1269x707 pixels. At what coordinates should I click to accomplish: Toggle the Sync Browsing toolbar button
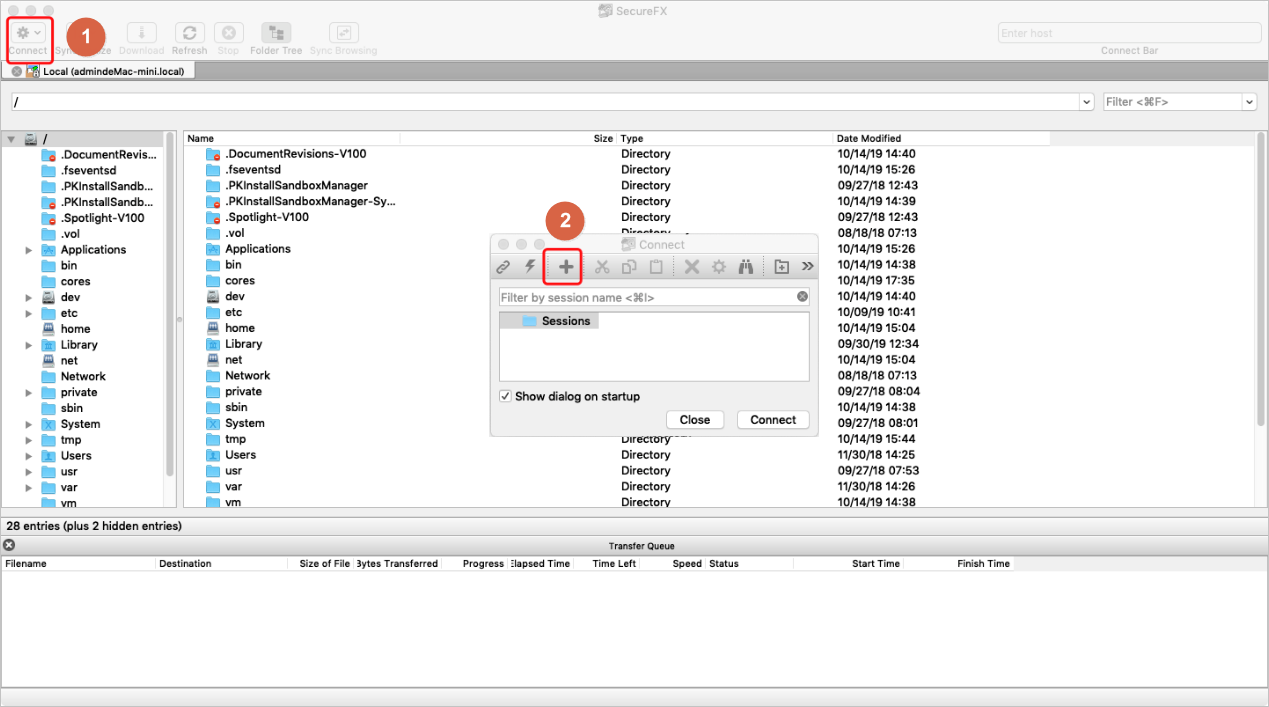coord(343,34)
